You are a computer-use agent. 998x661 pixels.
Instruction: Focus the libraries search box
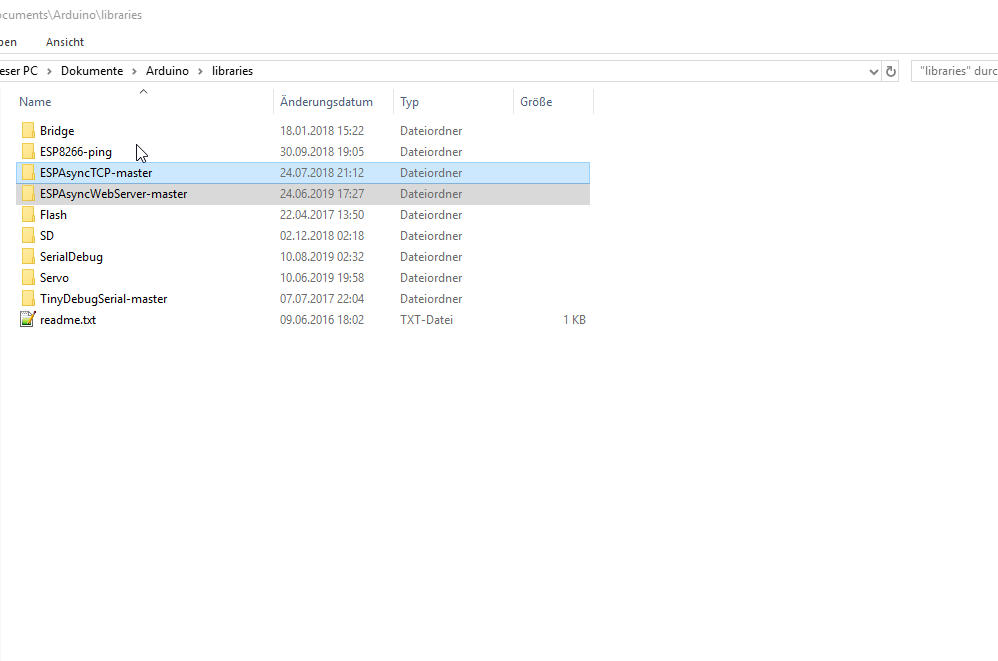coord(955,71)
